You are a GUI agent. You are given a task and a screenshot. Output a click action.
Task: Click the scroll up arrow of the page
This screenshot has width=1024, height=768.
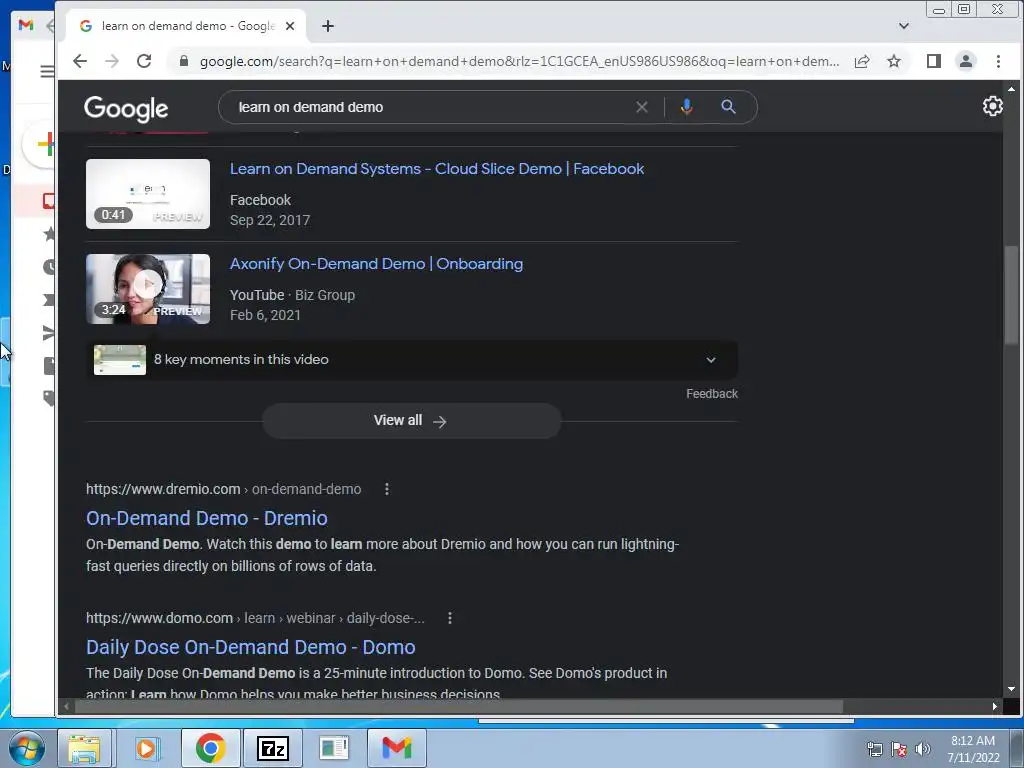click(1011, 88)
